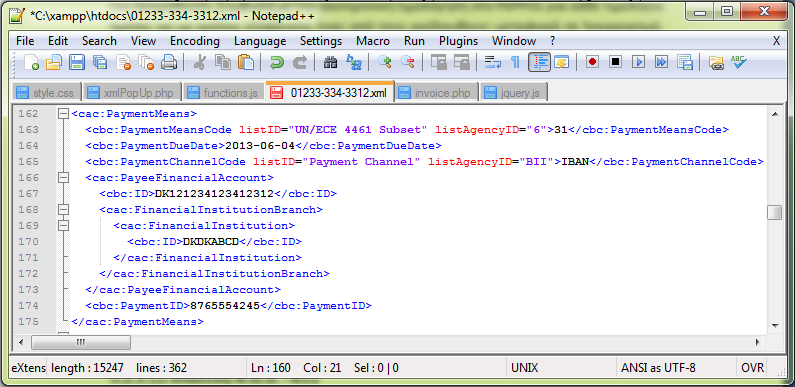The height and width of the screenshot is (387, 795).
Task: Open Find with binoculars icon
Action: click(331, 62)
